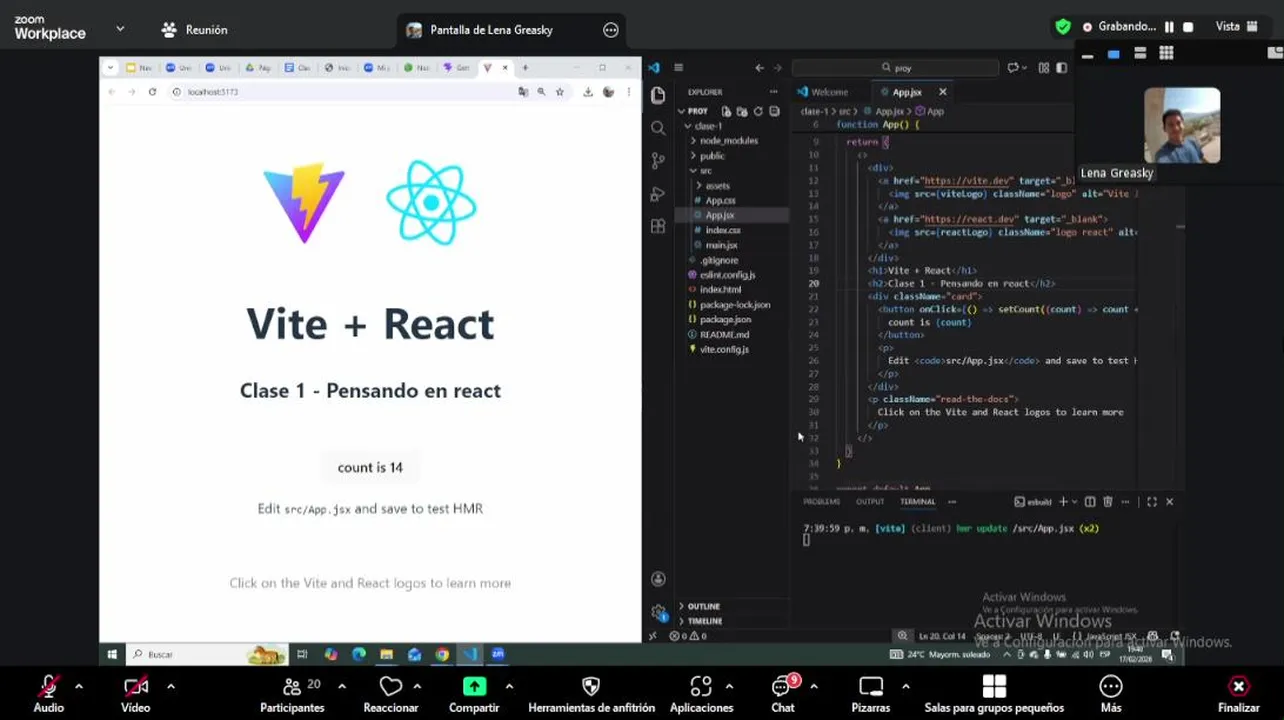This screenshot has height=720, width=1284.
Task: Expand the arrow beside Aplicaciones
Action: (x=729, y=686)
